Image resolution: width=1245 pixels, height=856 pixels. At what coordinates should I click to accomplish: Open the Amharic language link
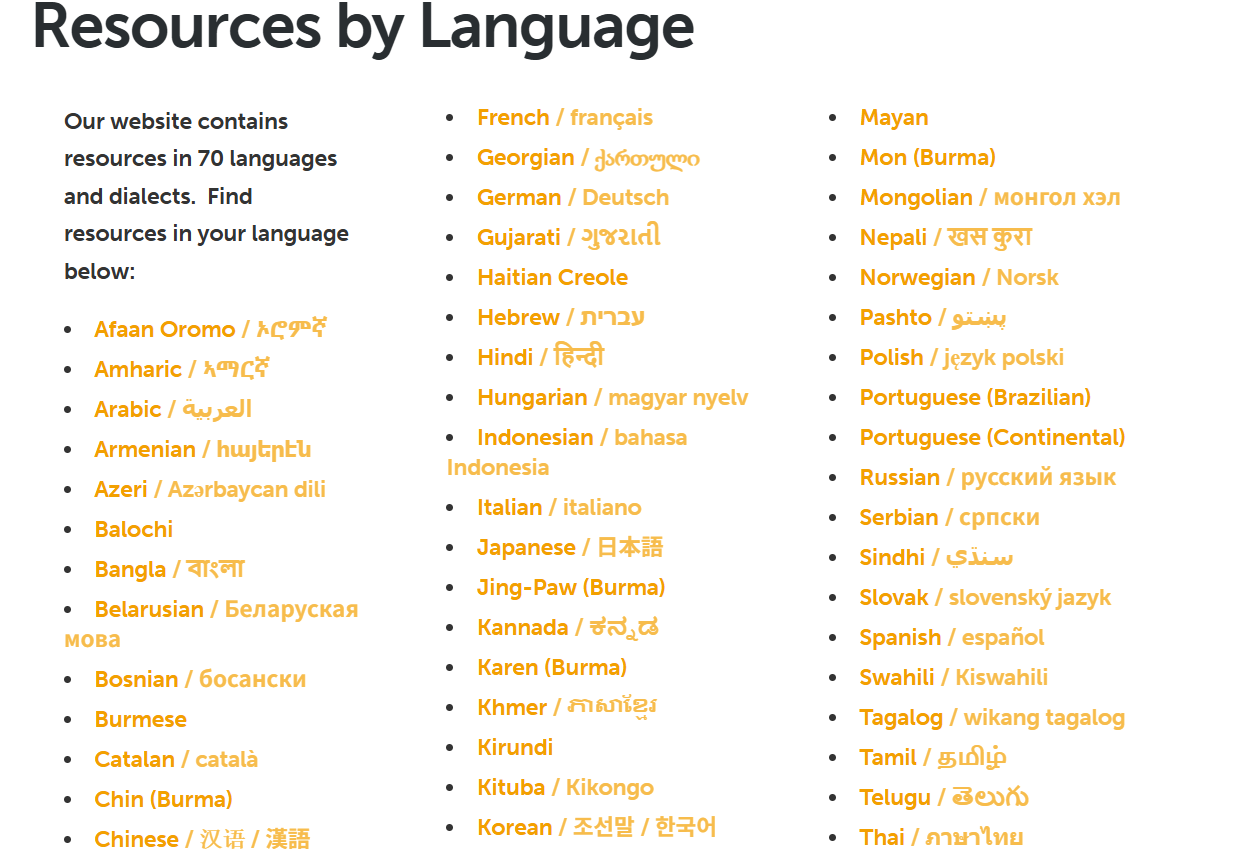tap(182, 369)
